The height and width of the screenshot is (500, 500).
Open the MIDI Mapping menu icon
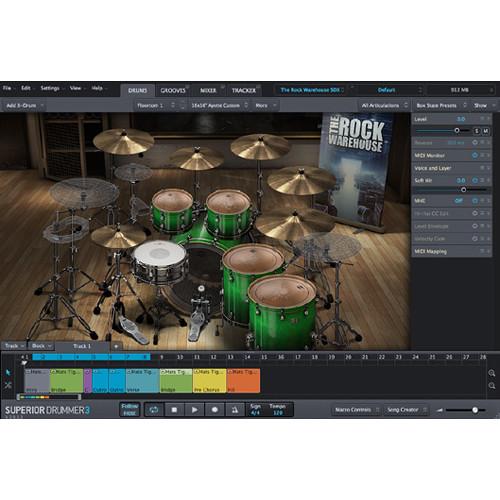(x=482, y=251)
